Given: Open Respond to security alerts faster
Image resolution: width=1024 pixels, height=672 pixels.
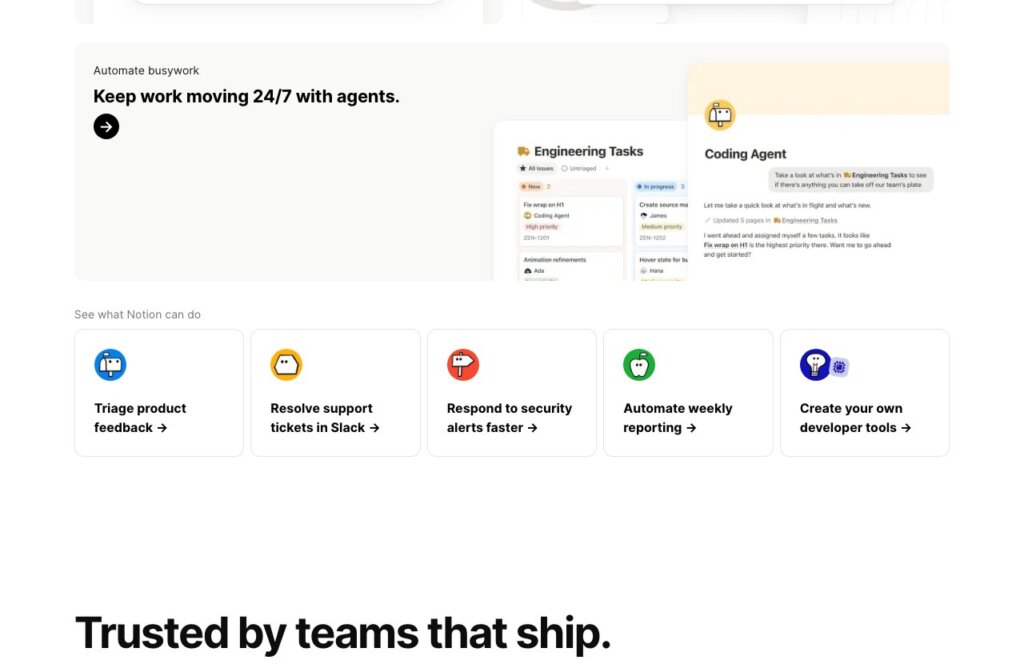Looking at the screenshot, I should click(x=511, y=392).
